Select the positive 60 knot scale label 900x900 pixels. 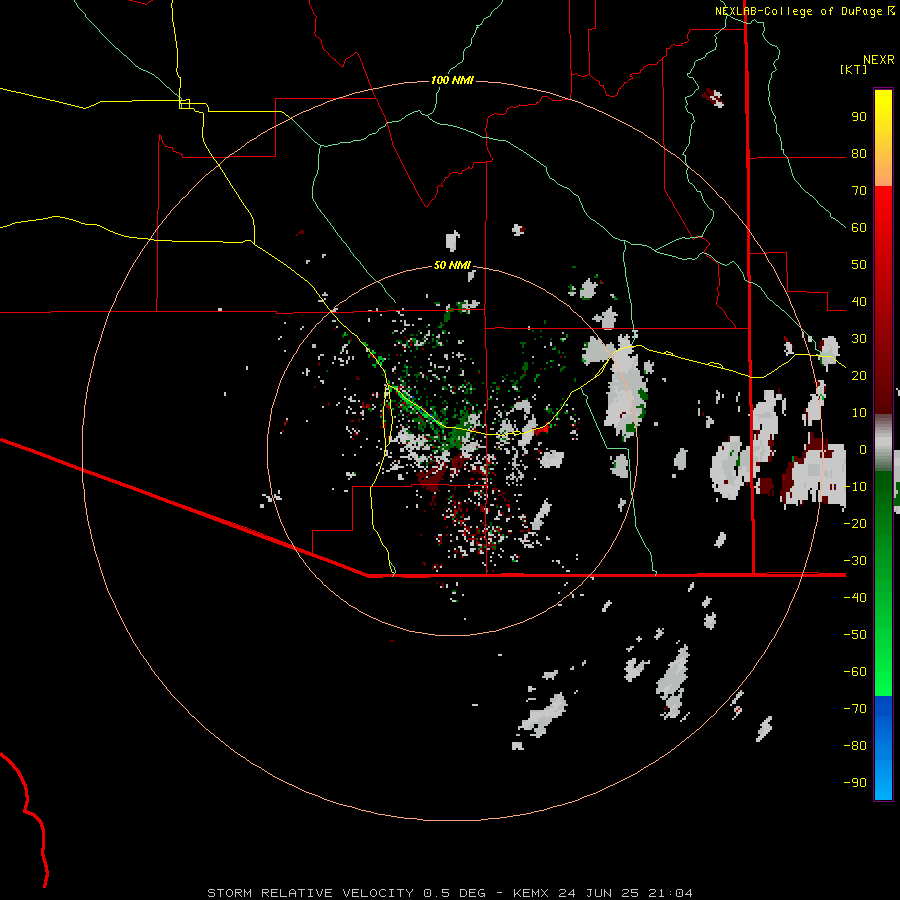click(859, 228)
